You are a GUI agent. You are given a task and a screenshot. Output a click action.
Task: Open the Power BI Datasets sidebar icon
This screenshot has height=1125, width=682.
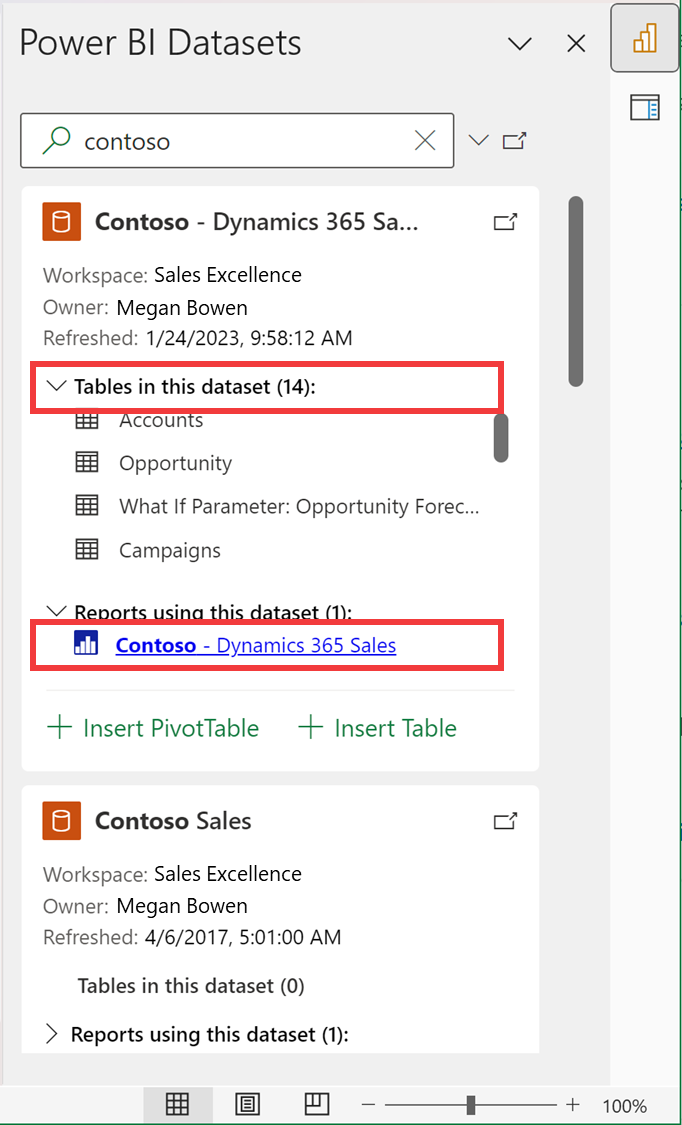pyautogui.click(x=644, y=38)
